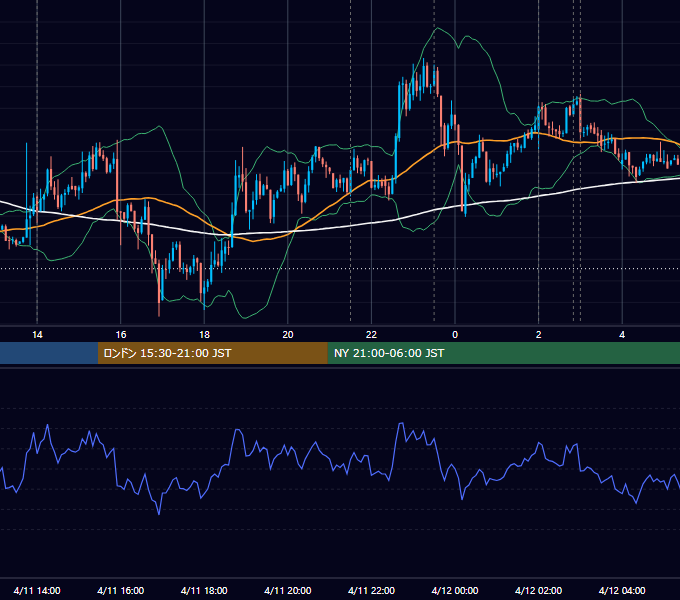Click the London 15:30-21:00 JST session bar
This screenshot has height=600, width=680.
[212, 353]
